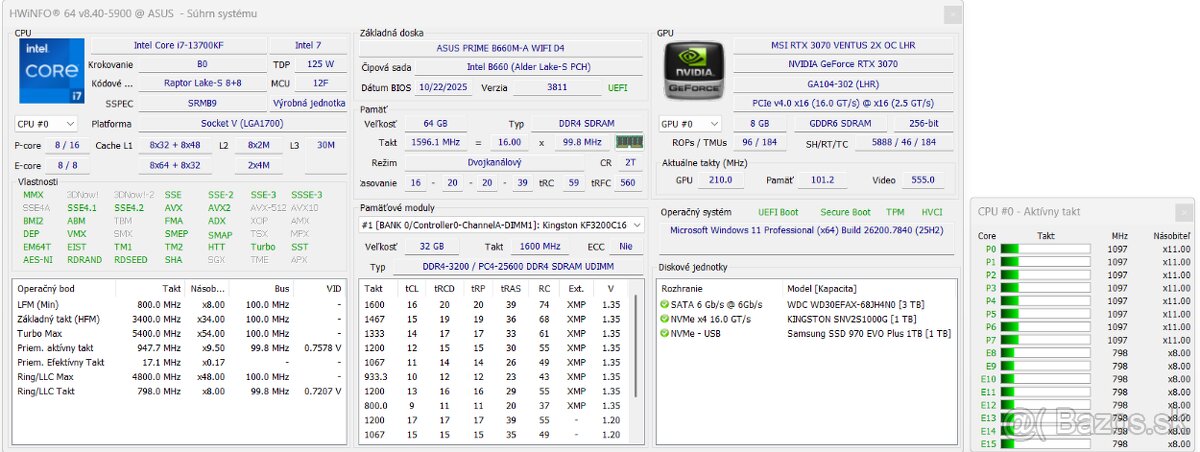Click the E8 core clock bar

click(1045, 353)
